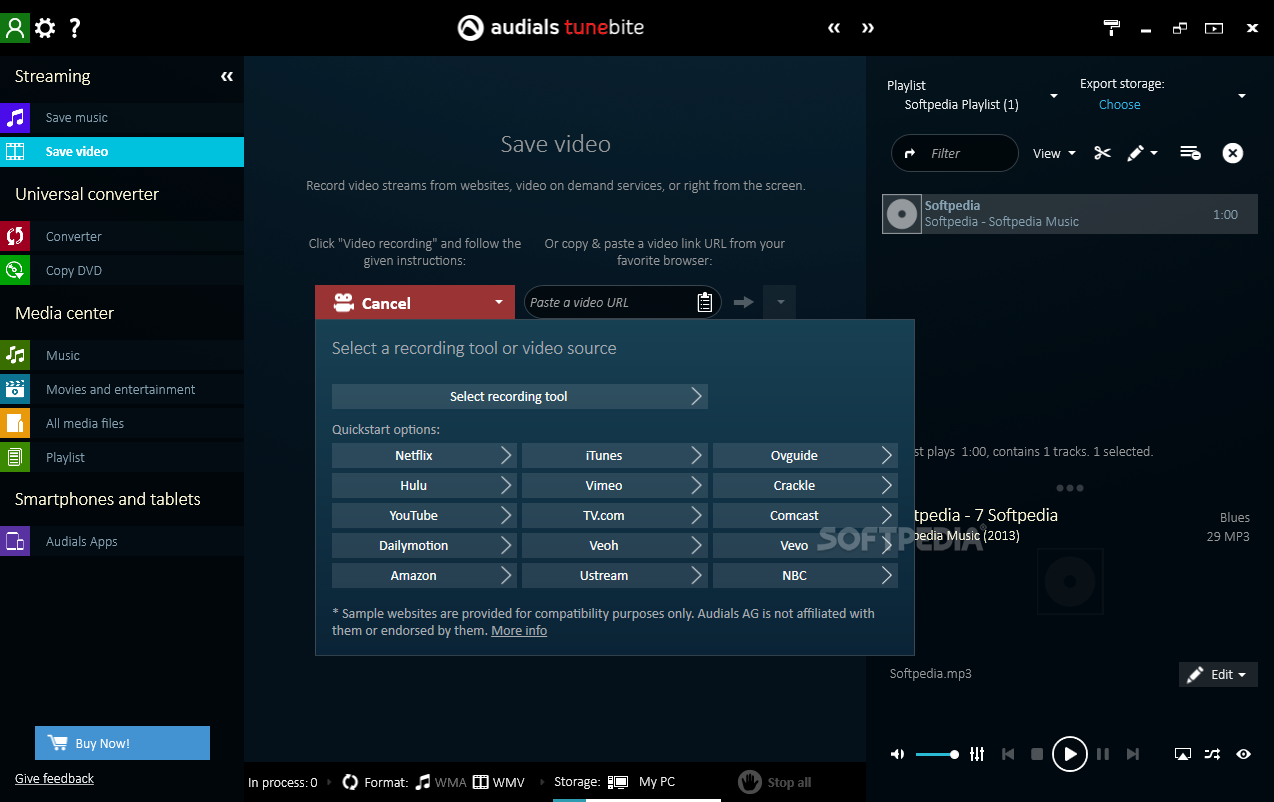The image size is (1274, 802).
Task: Expand the Select recording tool option
Action: point(519,396)
